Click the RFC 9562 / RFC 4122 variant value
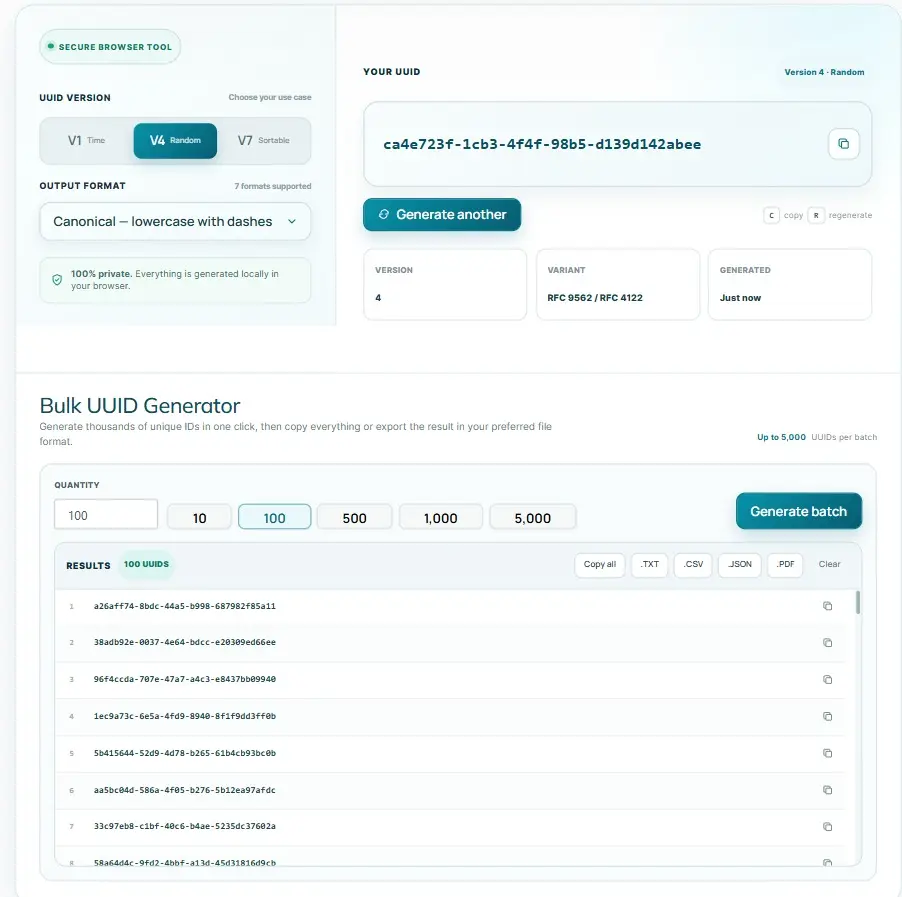 (x=595, y=297)
